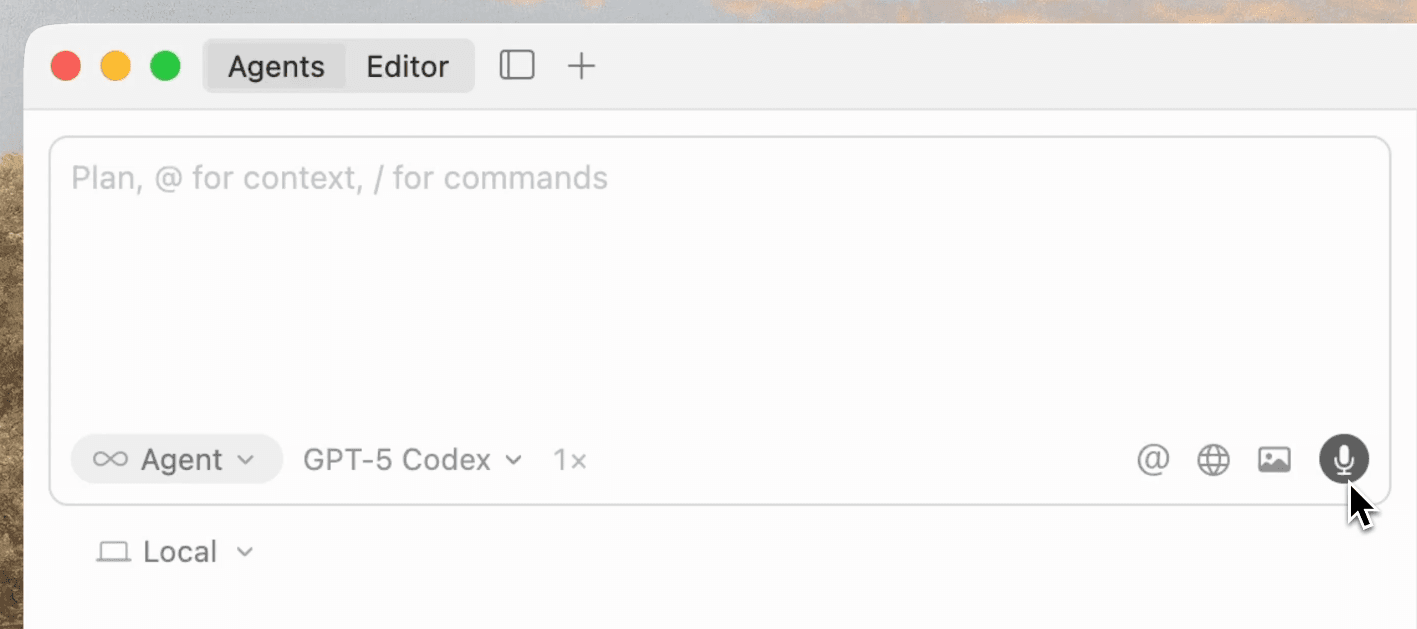Switch to the Editor tab
Image resolution: width=1417 pixels, height=629 pixels.
407,67
